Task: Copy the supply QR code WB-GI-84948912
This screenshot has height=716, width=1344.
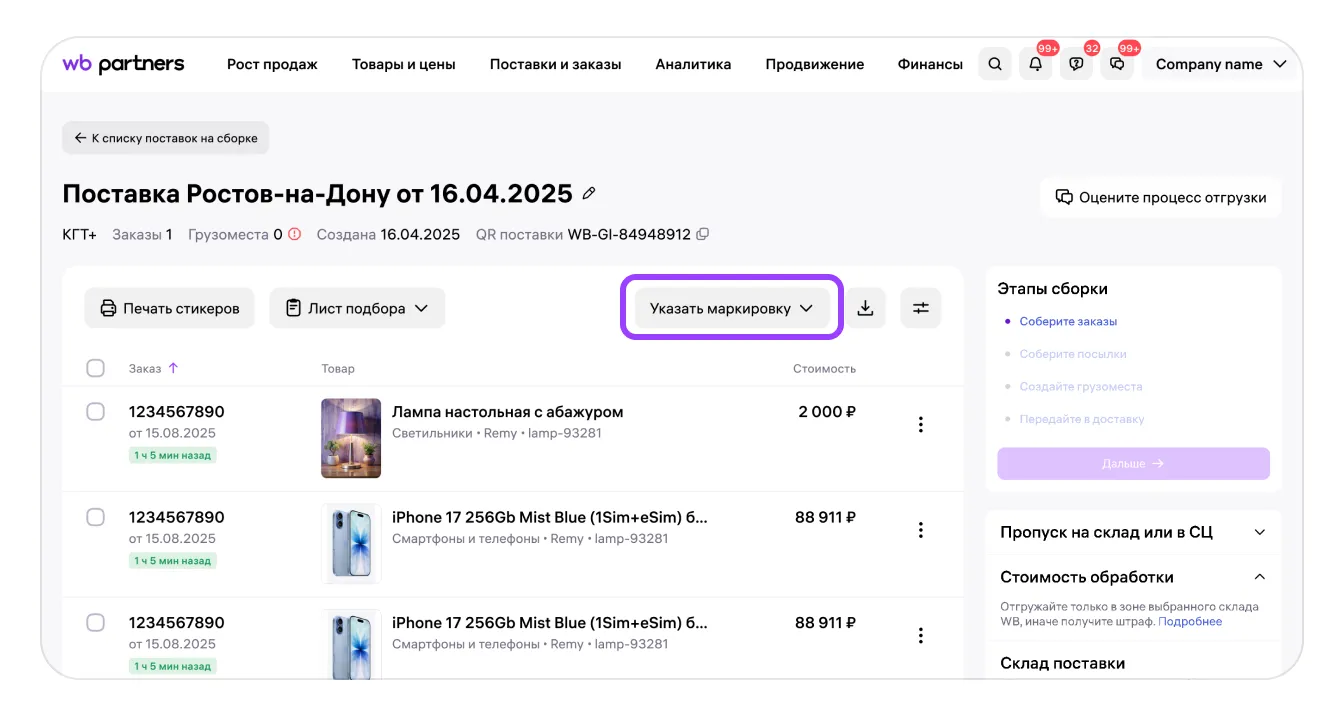Action: (703, 235)
